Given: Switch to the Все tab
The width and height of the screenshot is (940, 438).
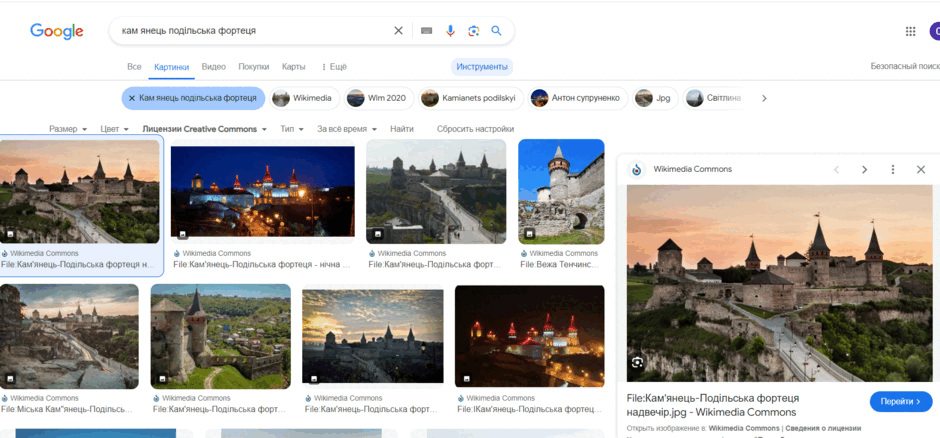Looking at the screenshot, I should pyautogui.click(x=134, y=67).
